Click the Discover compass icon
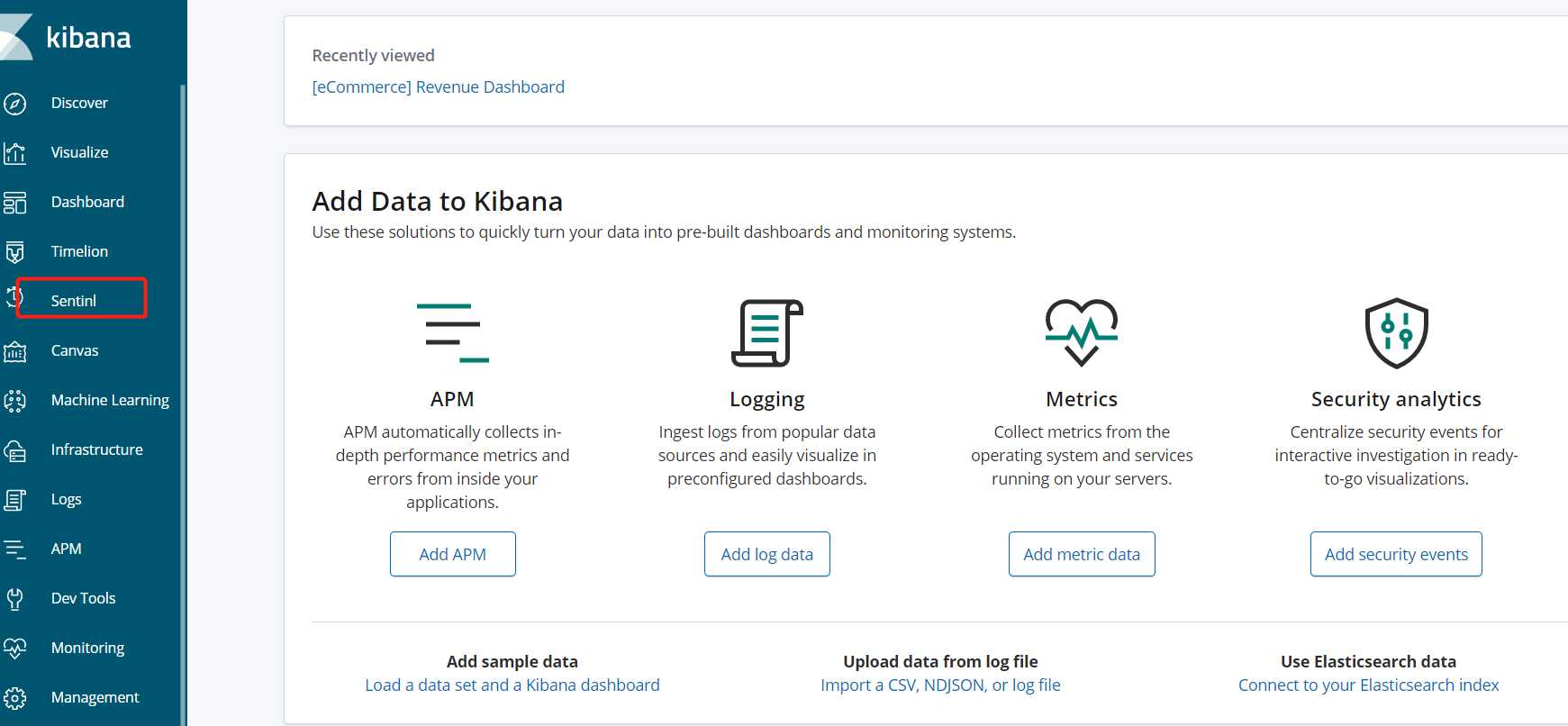1568x726 pixels. point(14,104)
